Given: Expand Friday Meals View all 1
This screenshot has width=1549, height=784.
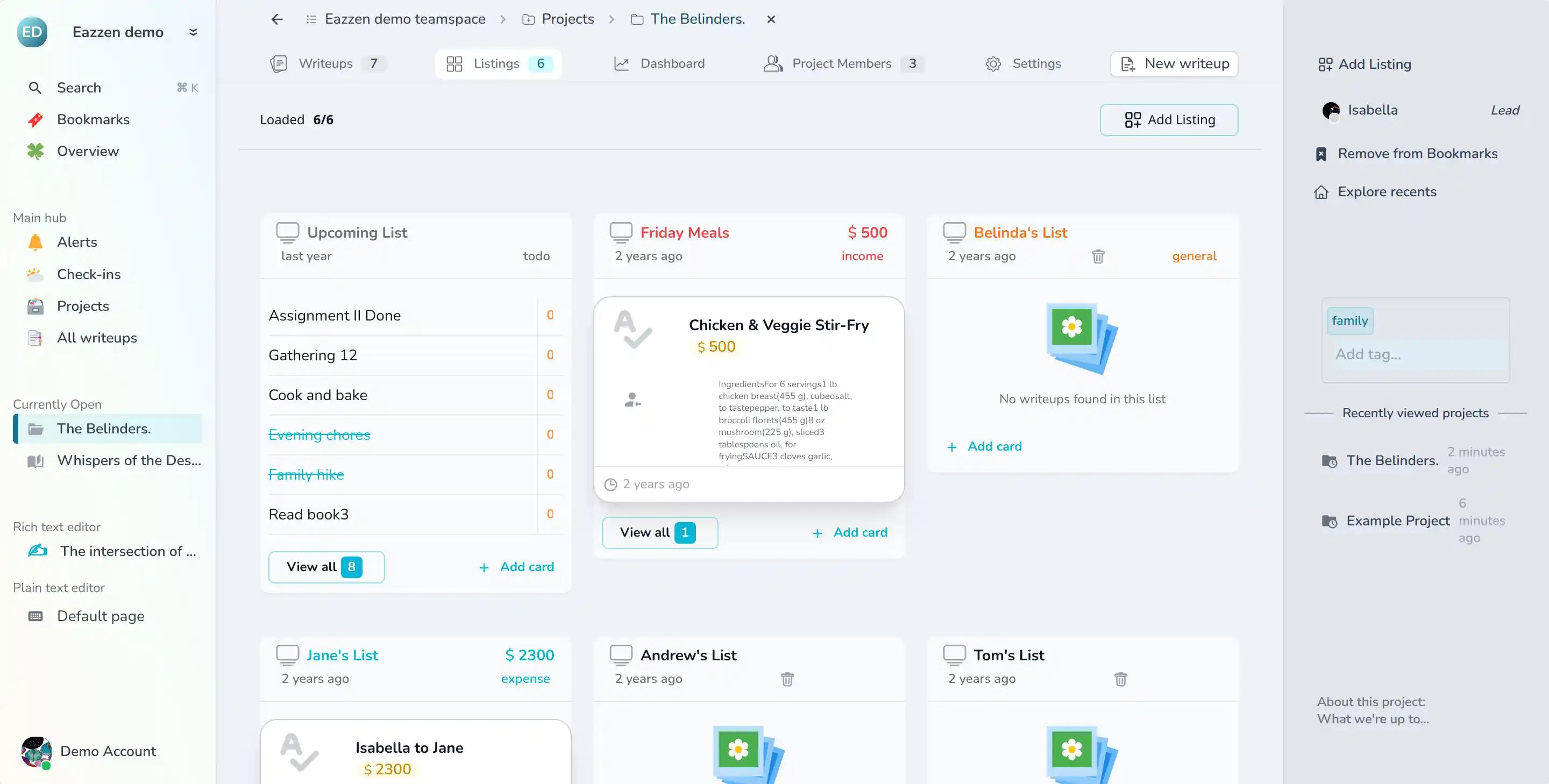Looking at the screenshot, I should click(x=659, y=533).
